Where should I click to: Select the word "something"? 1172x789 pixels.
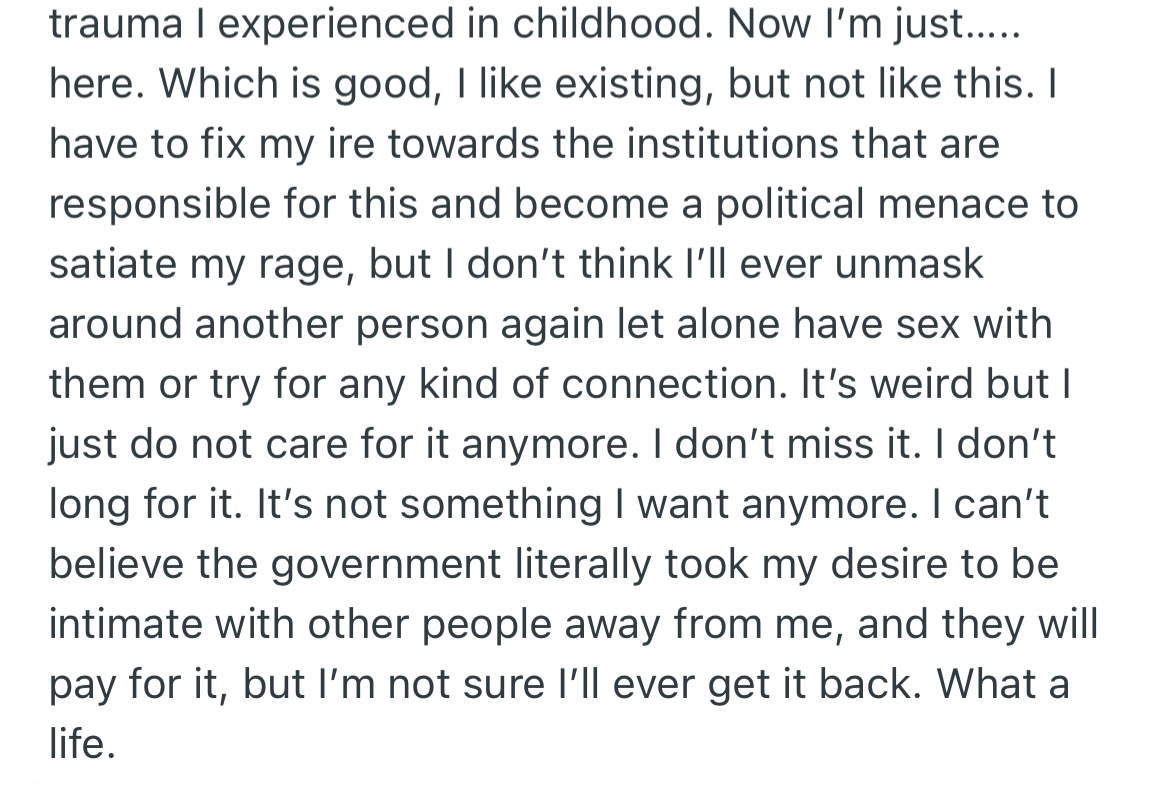501,504
